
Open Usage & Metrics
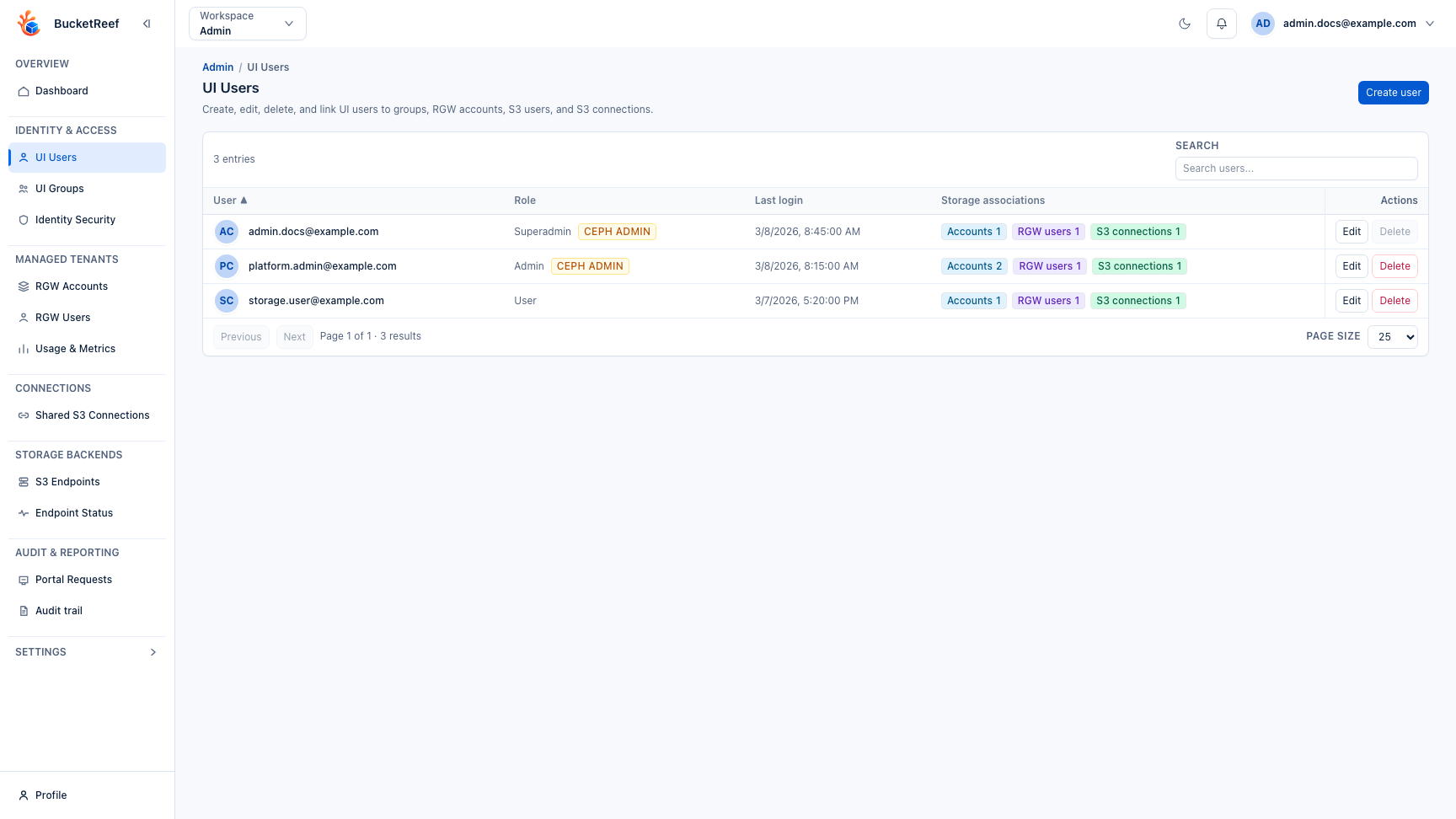click(x=87, y=349)
